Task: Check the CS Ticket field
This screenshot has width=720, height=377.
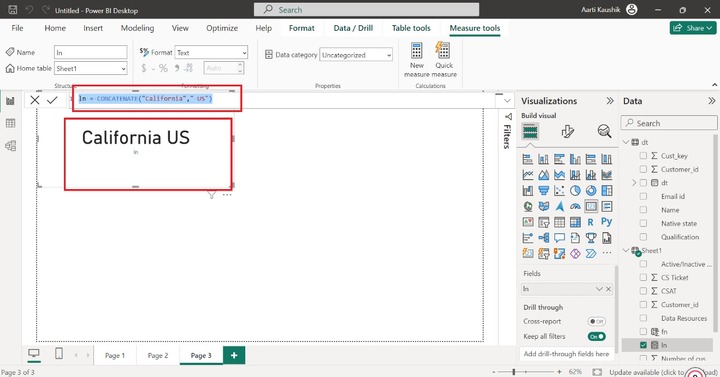Action: pos(643,277)
